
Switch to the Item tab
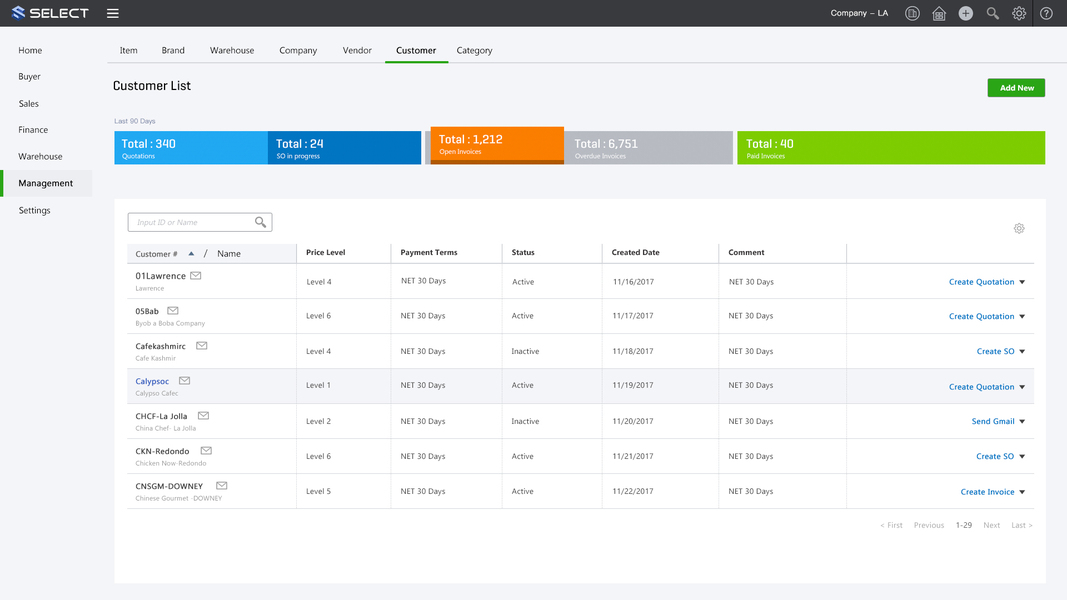click(x=129, y=50)
